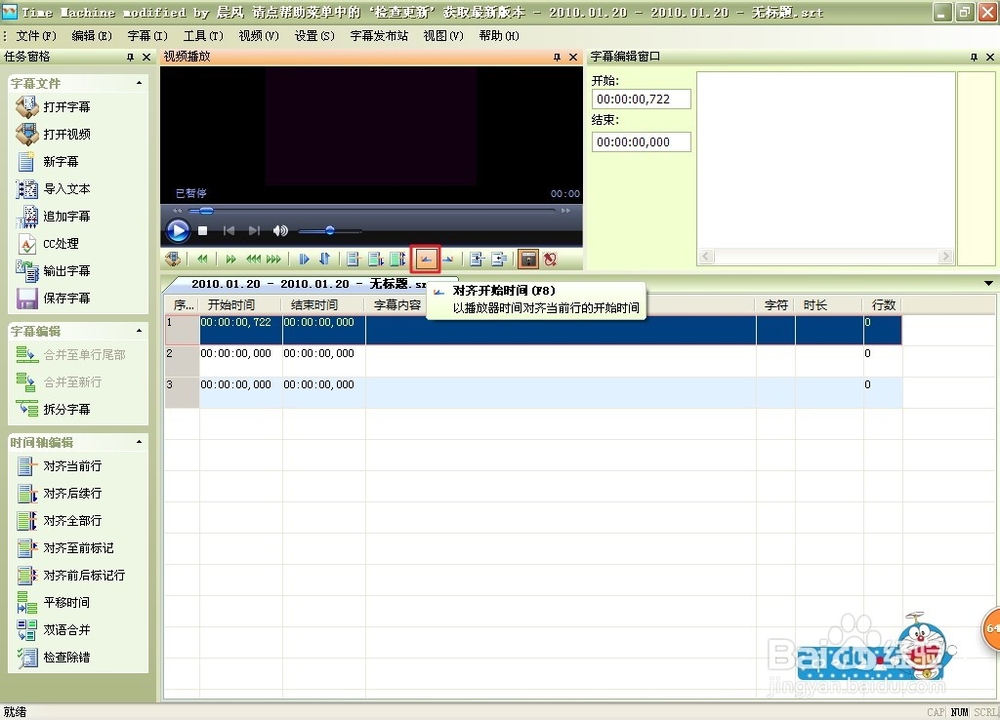Image resolution: width=1000 pixels, height=720 pixels.
Task: Click the dark save-disk icon in player toolbar
Action: tap(528, 259)
